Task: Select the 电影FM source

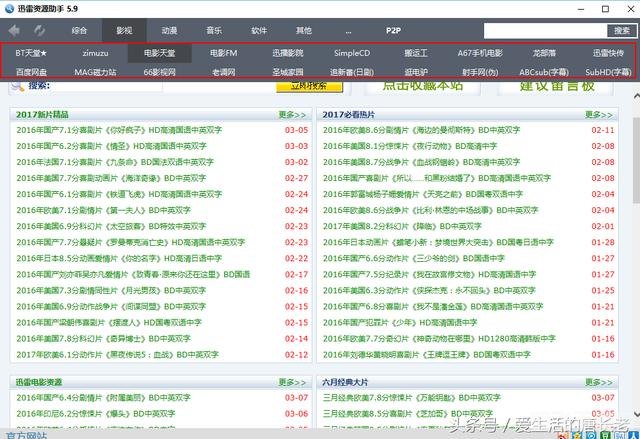Action: click(x=223, y=53)
